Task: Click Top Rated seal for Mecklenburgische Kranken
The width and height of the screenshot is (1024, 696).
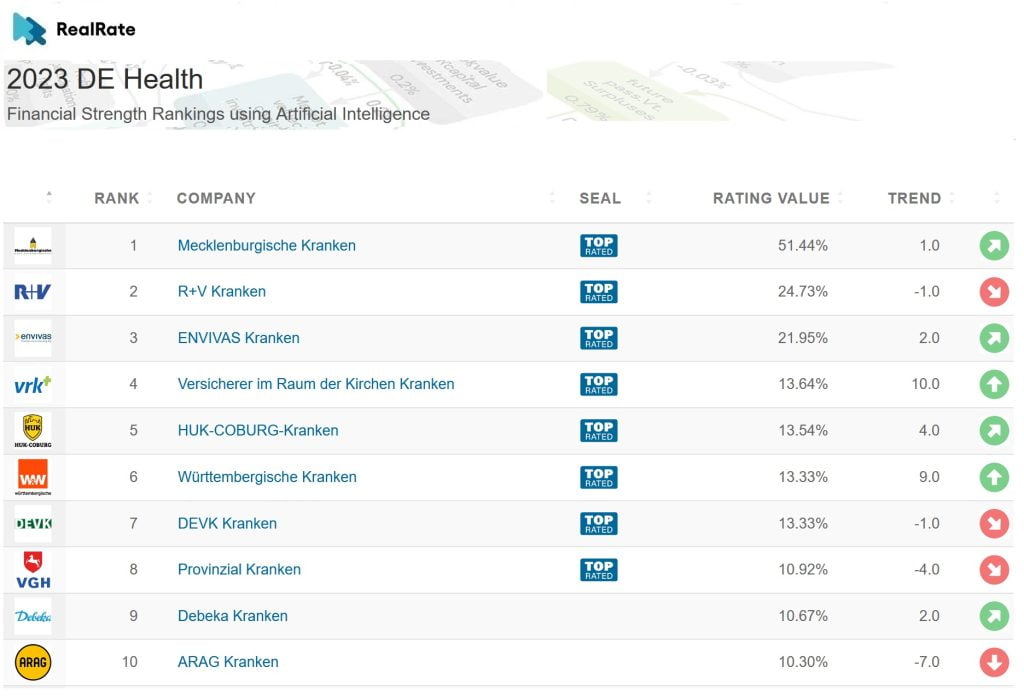Action: (598, 245)
